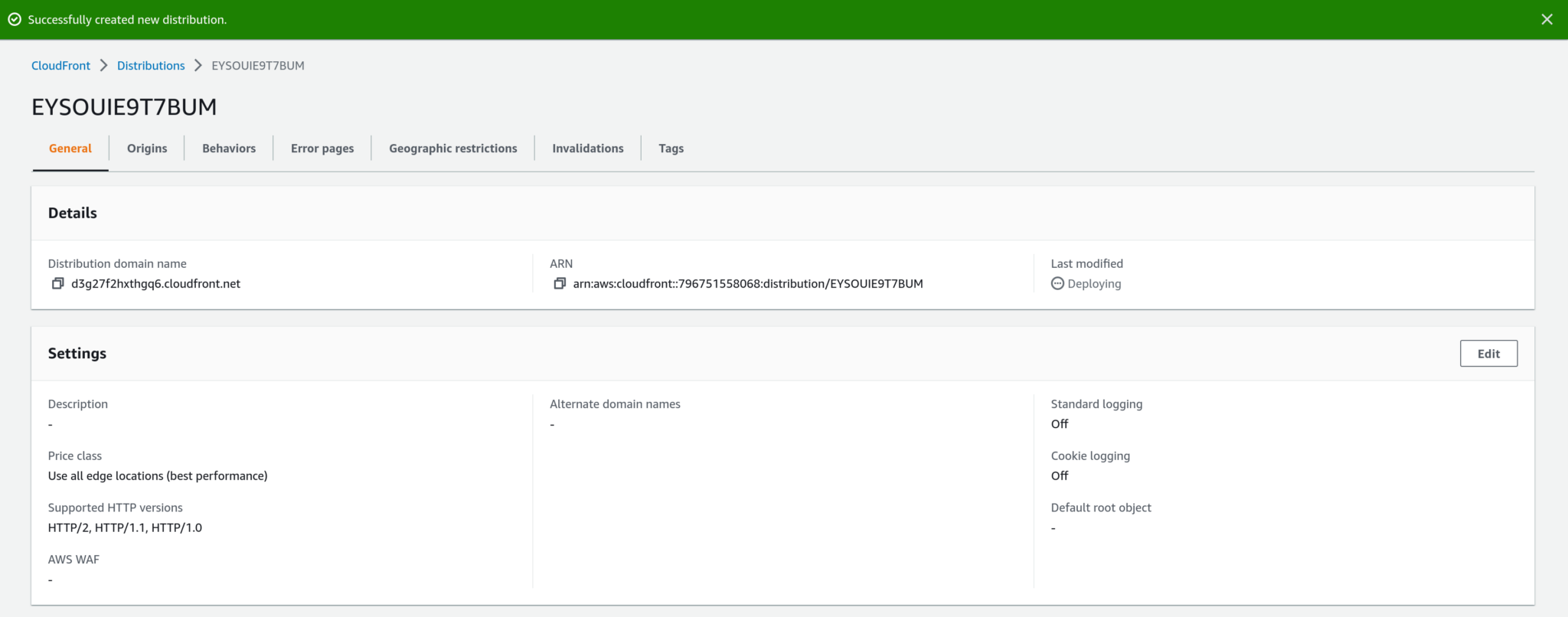
Task: Click the Deploying status icon
Action: click(x=1057, y=284)
